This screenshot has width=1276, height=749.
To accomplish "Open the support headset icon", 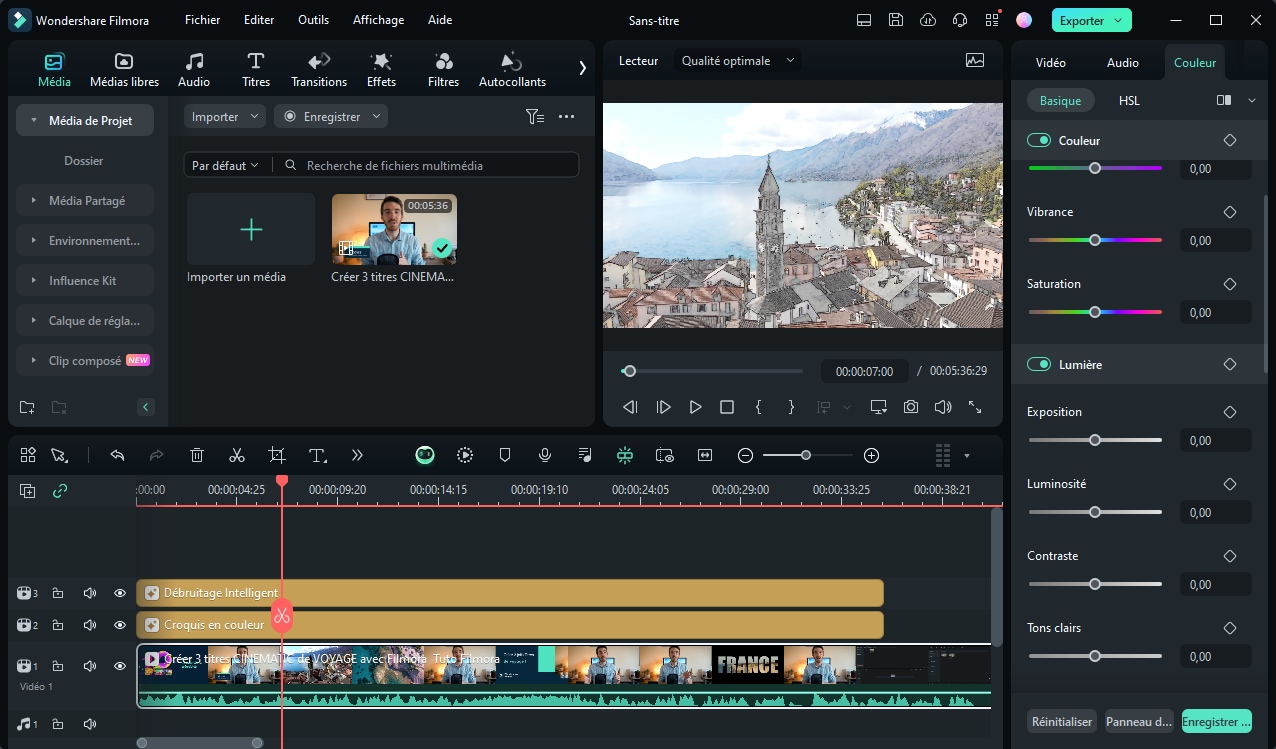I will pyautogui.click(x=960, y=20).
